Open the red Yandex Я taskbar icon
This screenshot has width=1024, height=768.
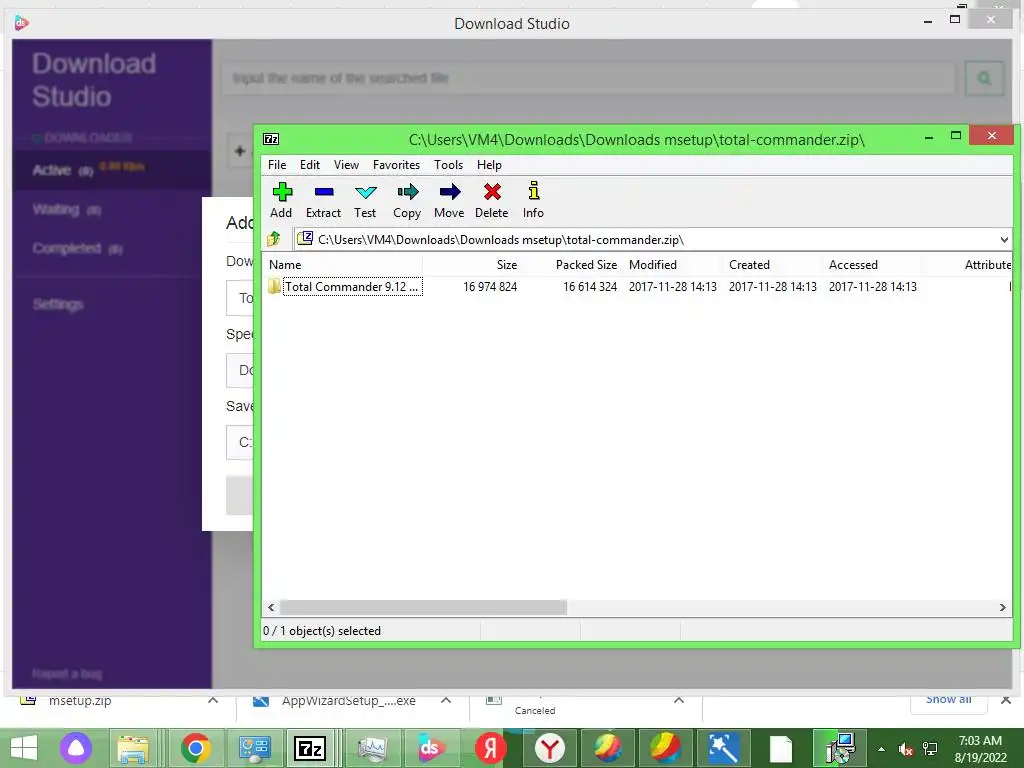click(490, 748)
